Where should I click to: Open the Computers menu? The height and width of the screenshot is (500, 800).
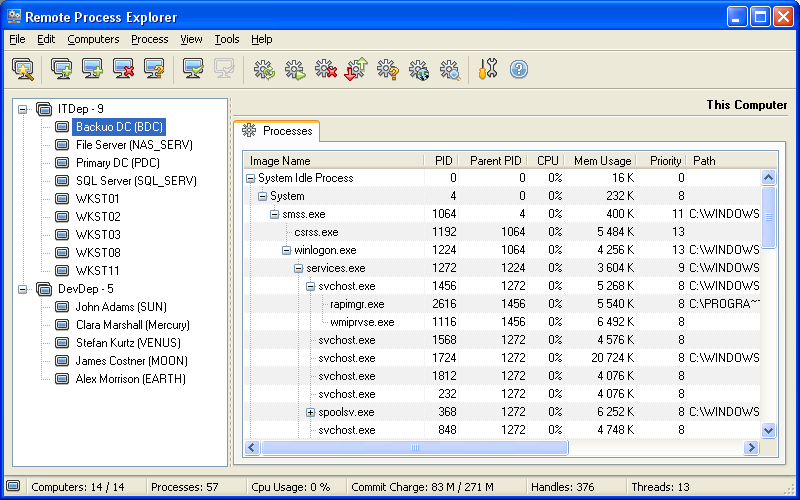point(92,39)
